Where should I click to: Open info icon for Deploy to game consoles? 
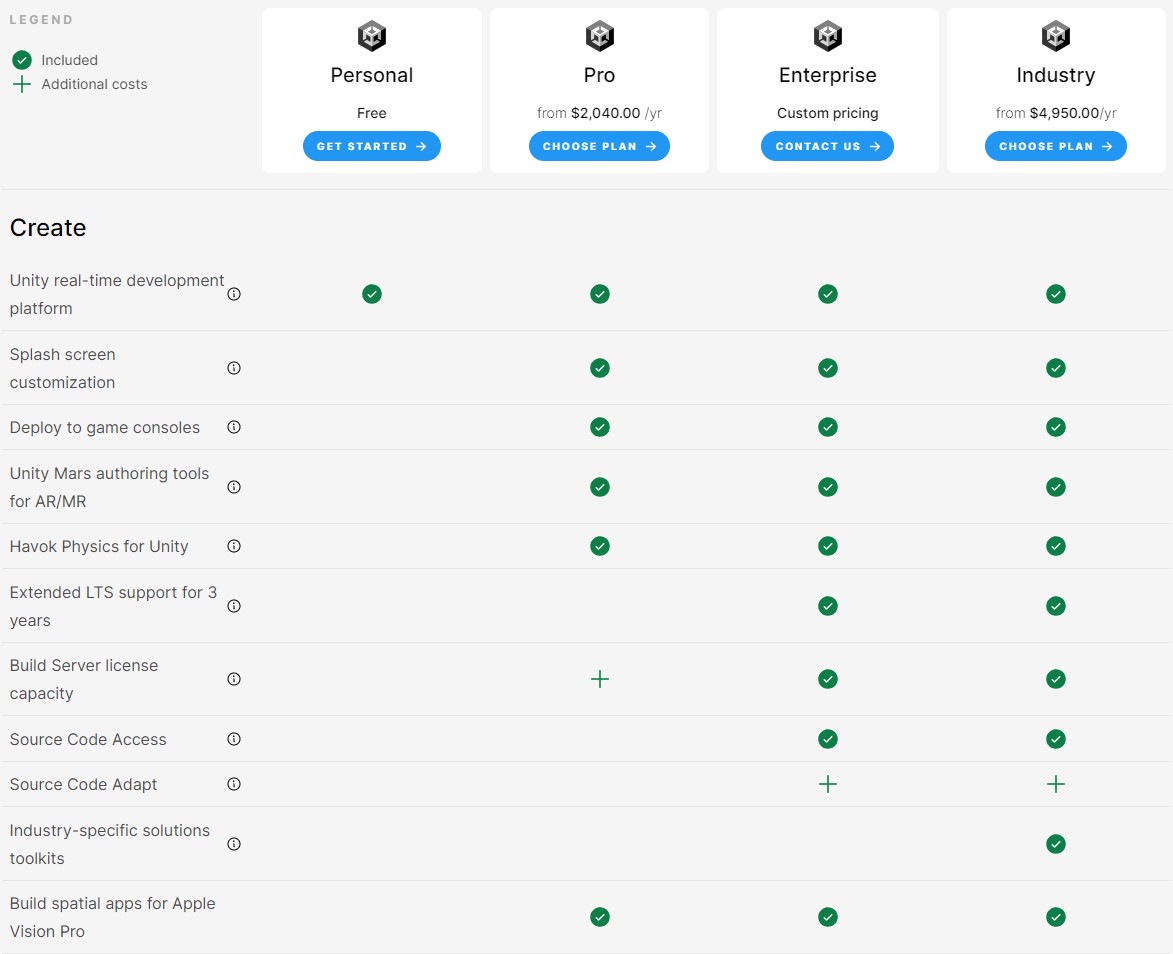tap(234, 427)
